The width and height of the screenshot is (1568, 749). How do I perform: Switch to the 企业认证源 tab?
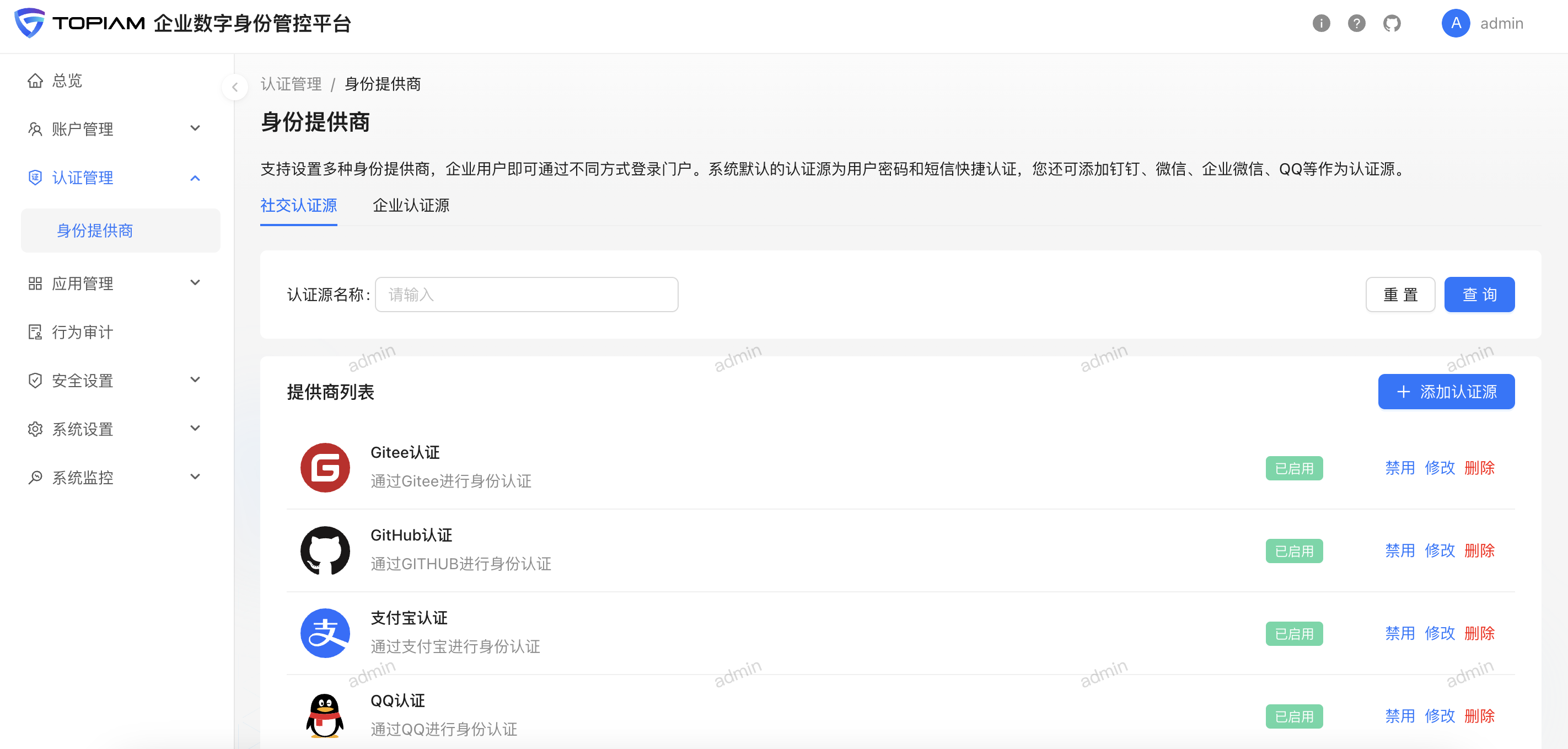point(411,206)
